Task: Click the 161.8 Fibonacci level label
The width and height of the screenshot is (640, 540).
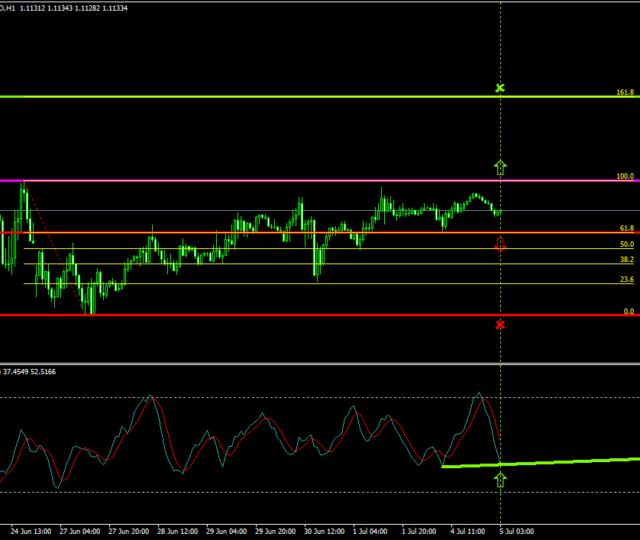Action: tap(625, 92)
